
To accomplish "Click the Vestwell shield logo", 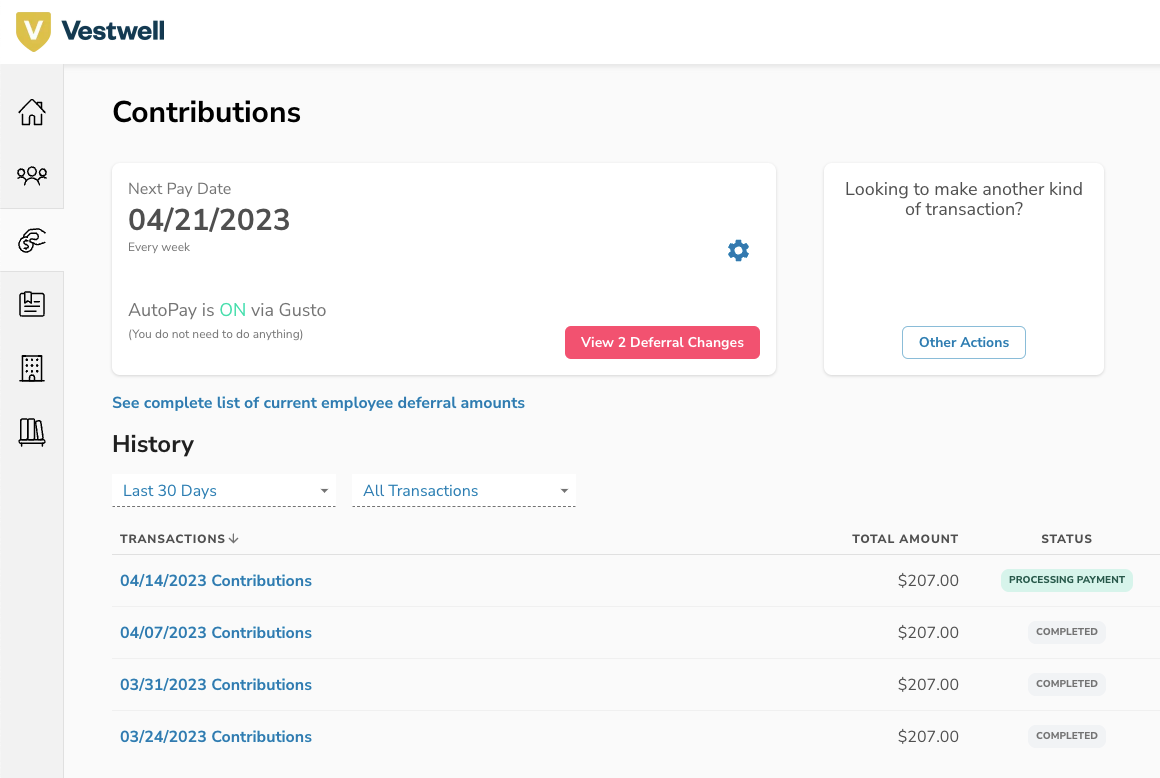I will click(33, 31).
